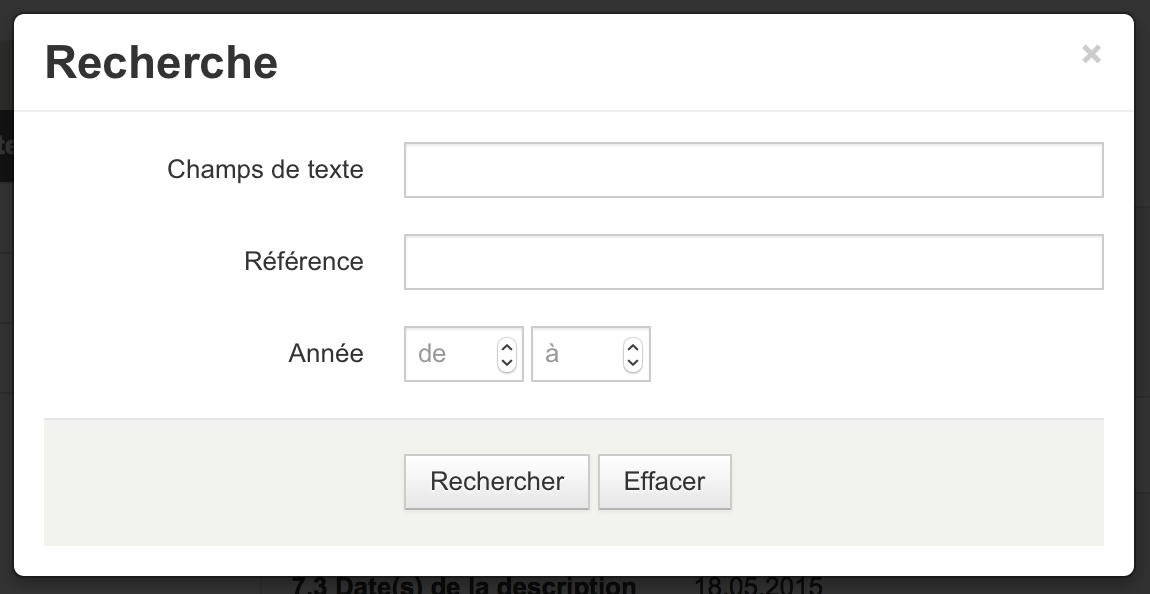Image resolution: width=1150 pixels, height=594 pixels.
Task: Close the Recherche dialog with the X
Action: coord(1091,54)
